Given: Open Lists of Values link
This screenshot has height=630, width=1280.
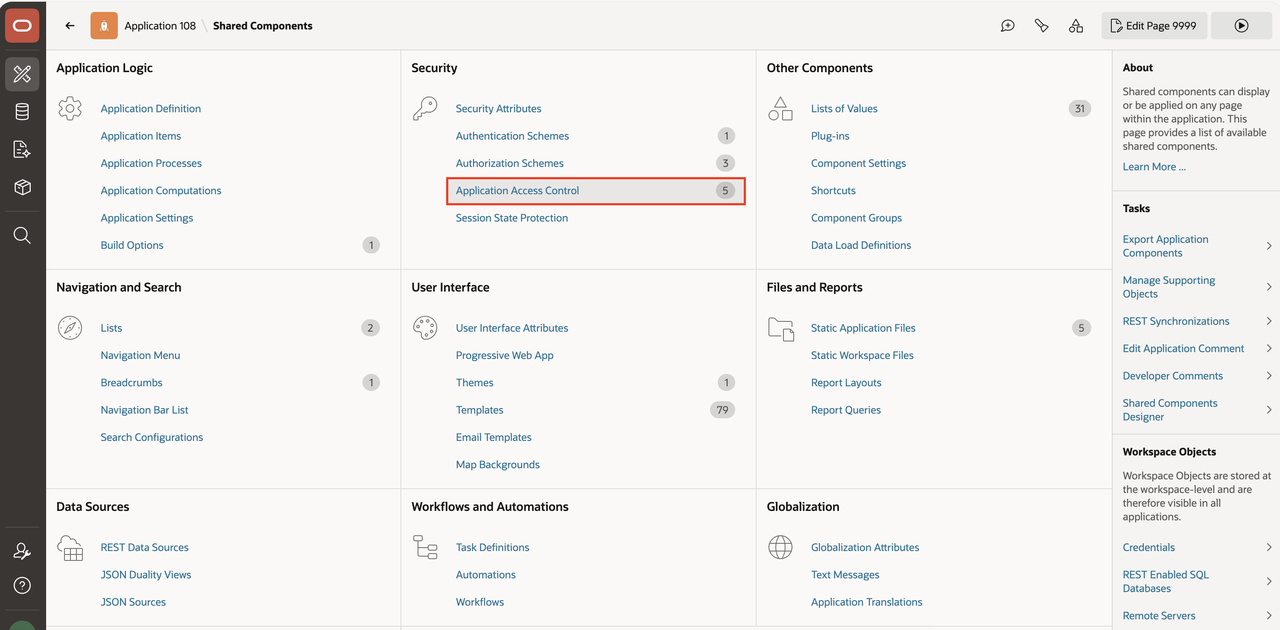Looking at the screenshot, I should coord(844,109).
